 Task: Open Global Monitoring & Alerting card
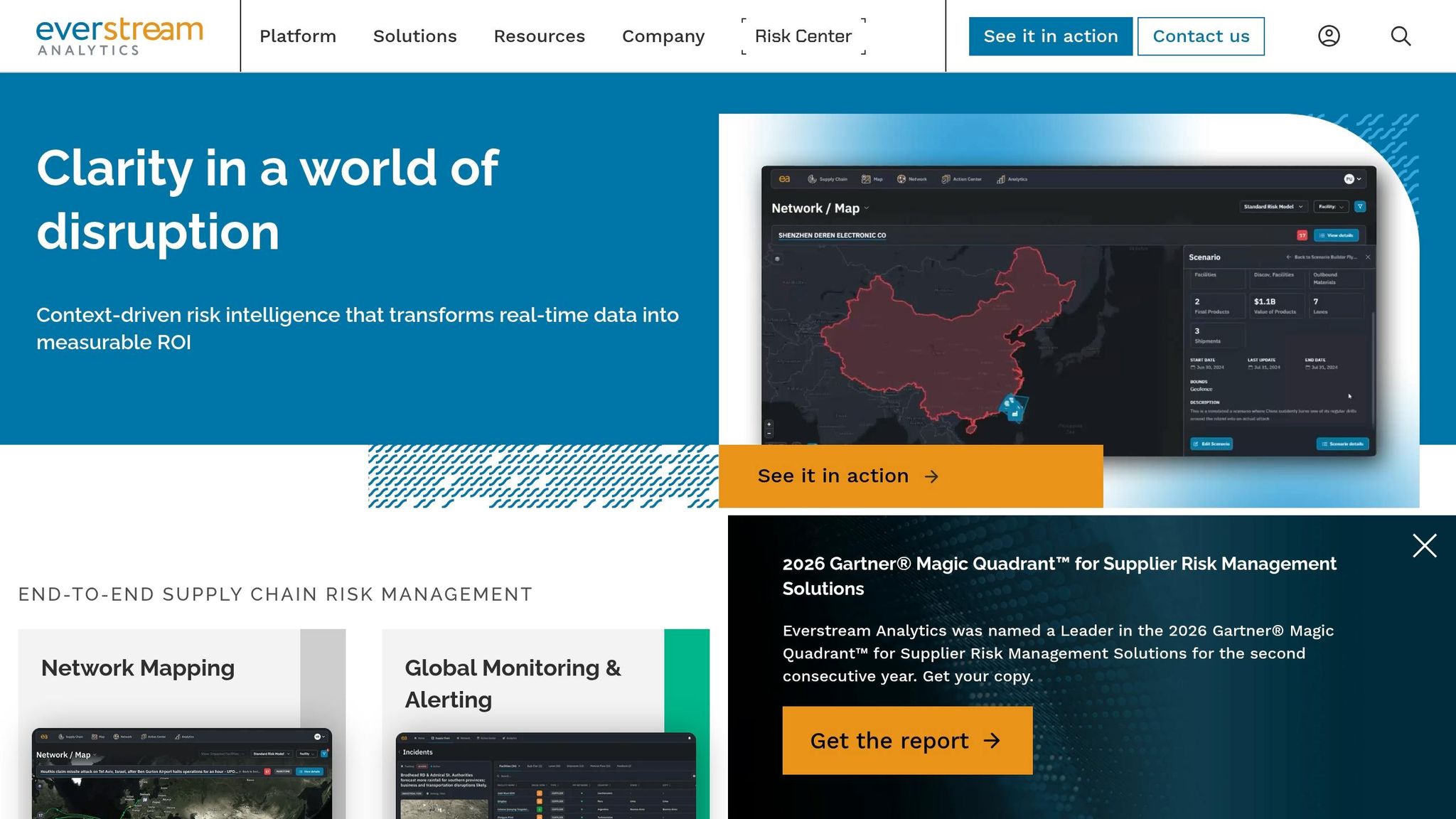(546, 724)
